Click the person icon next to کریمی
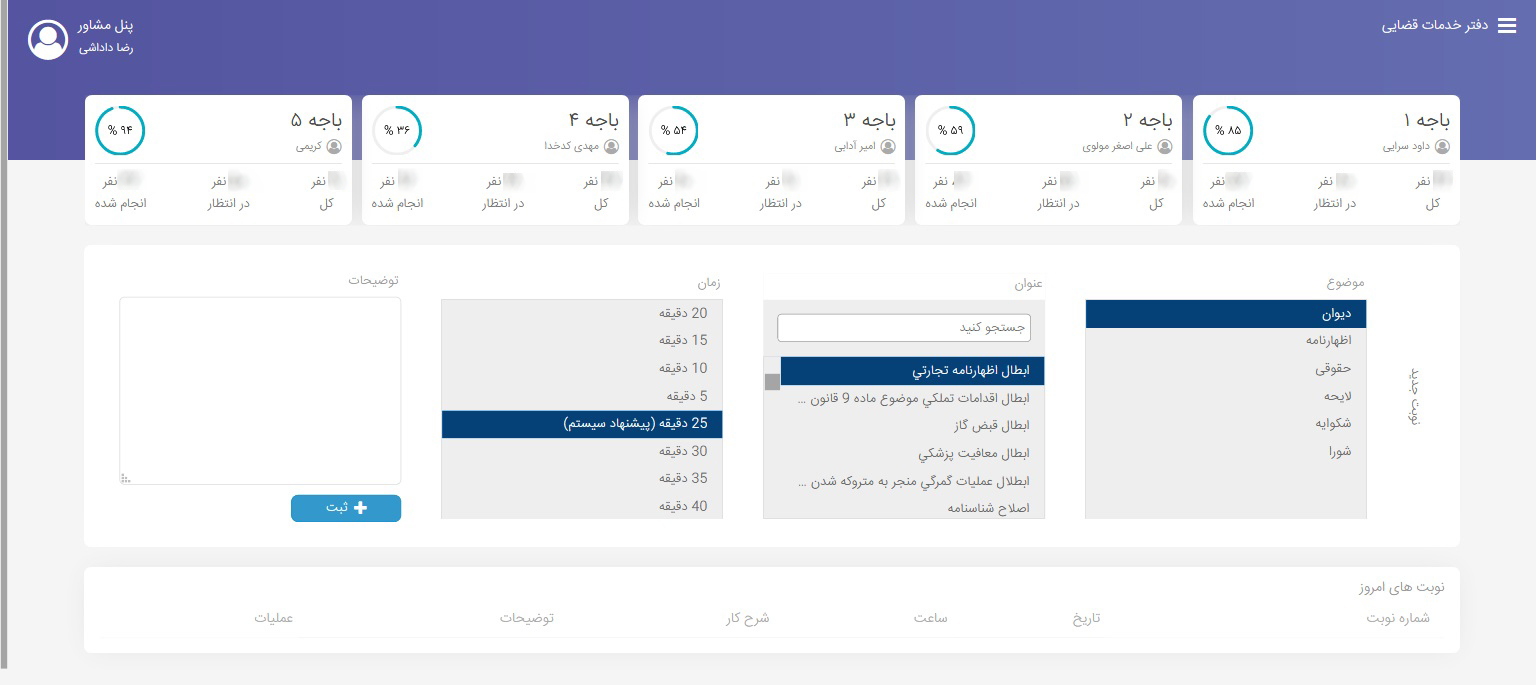The image size is (1536, 685). pyautogui.click(x=334, y=146)
